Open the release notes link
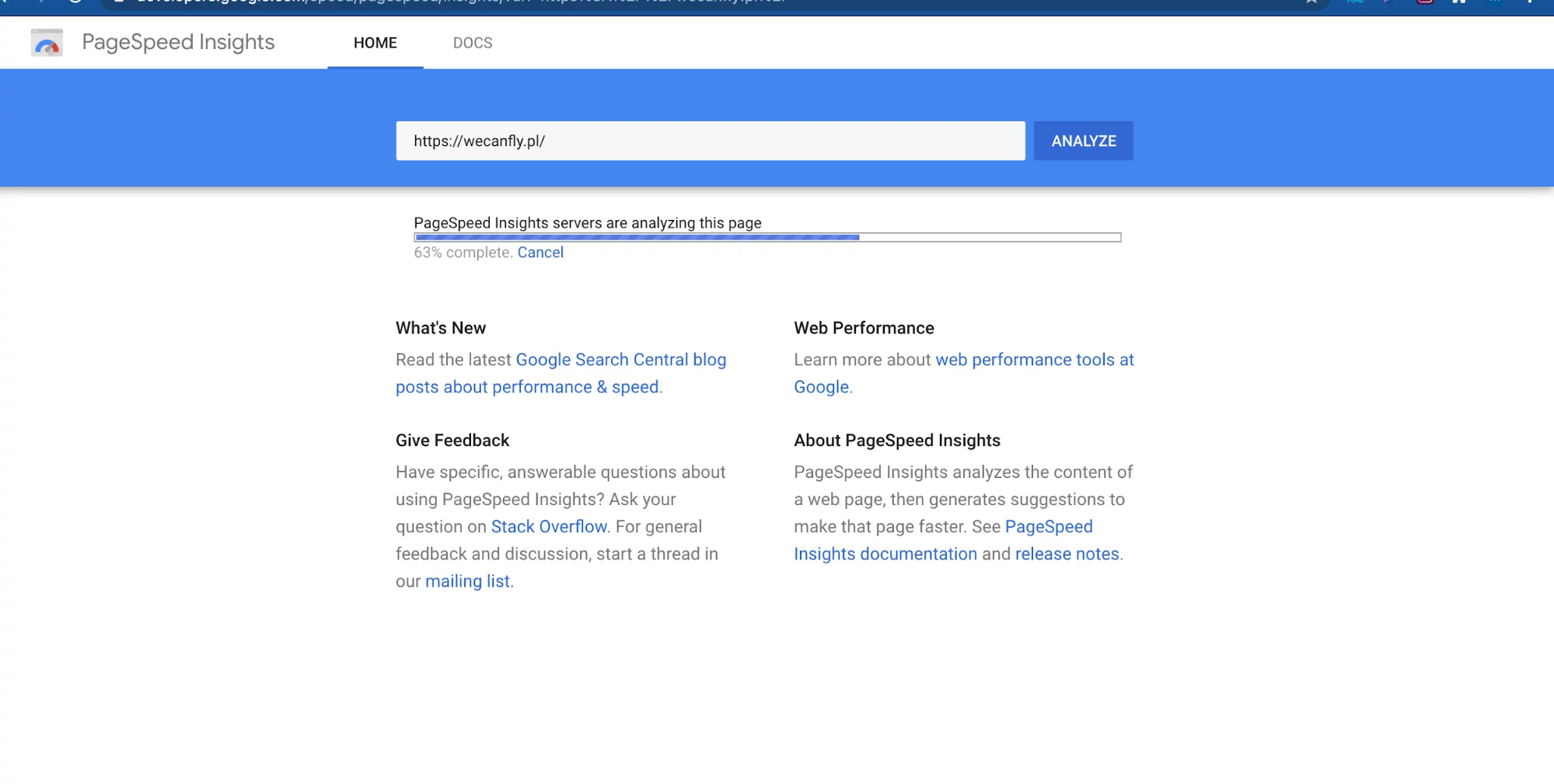The image size is (1554, 784). click(x=1067, y=554)
